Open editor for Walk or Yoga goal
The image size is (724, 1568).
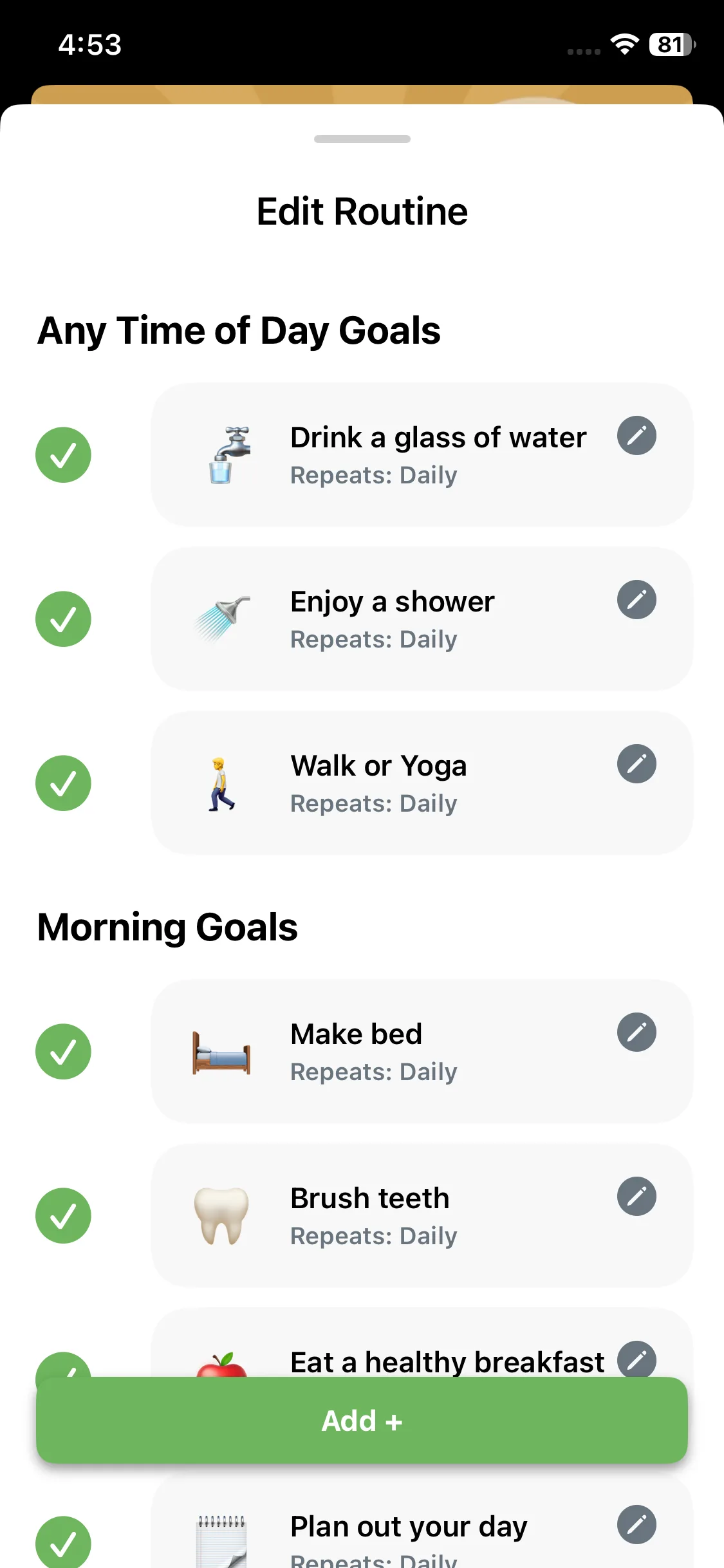pos(636,764)
